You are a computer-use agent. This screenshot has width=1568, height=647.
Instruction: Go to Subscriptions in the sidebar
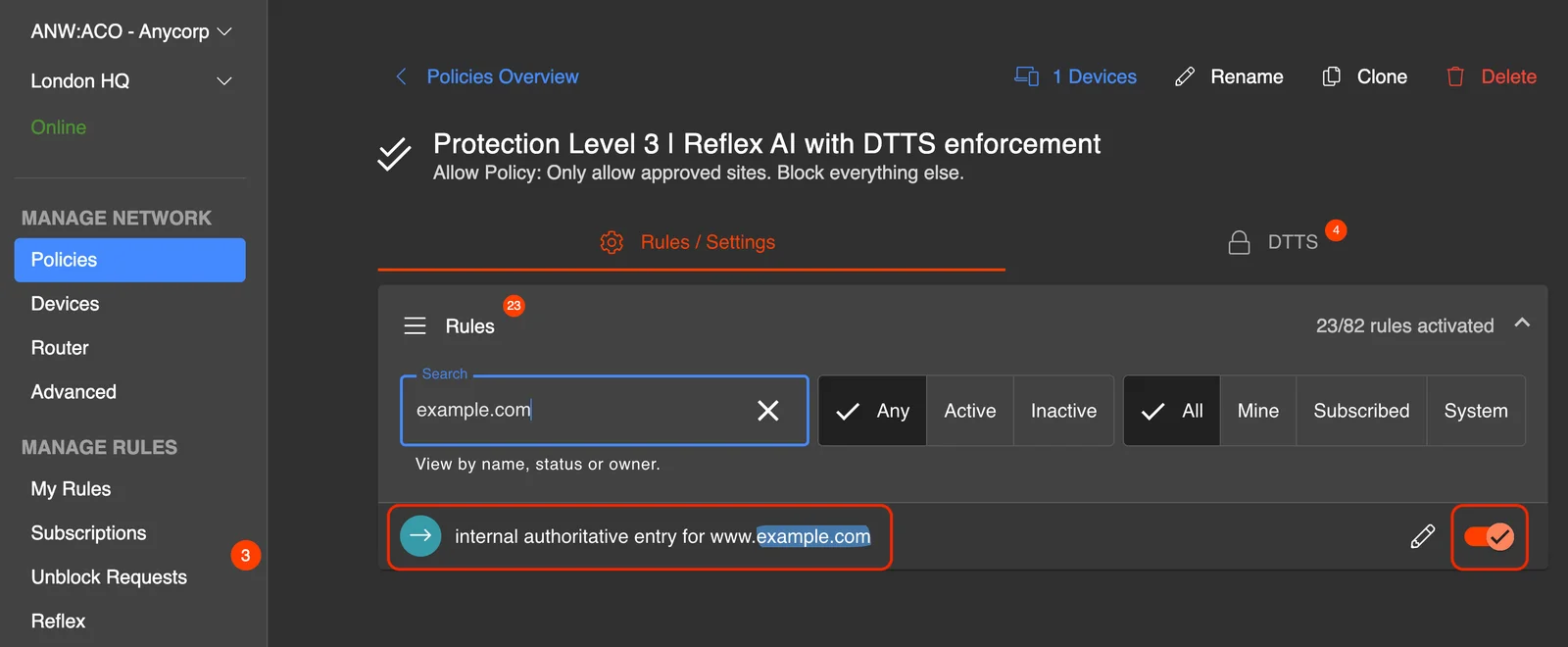(130, 533)
